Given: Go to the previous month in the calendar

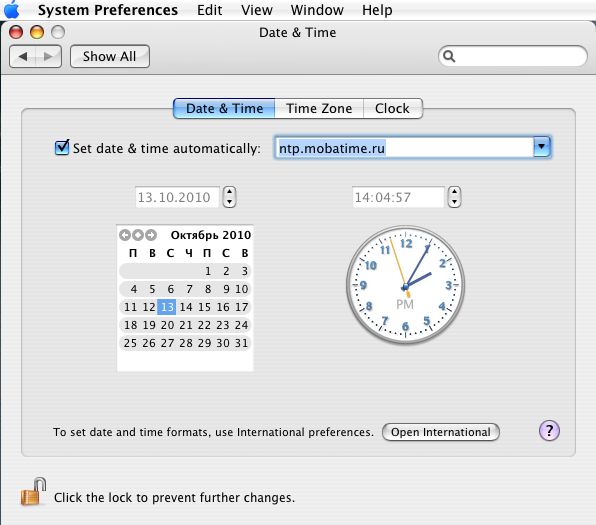Looking at the screenshot, I should coord(125,235).
